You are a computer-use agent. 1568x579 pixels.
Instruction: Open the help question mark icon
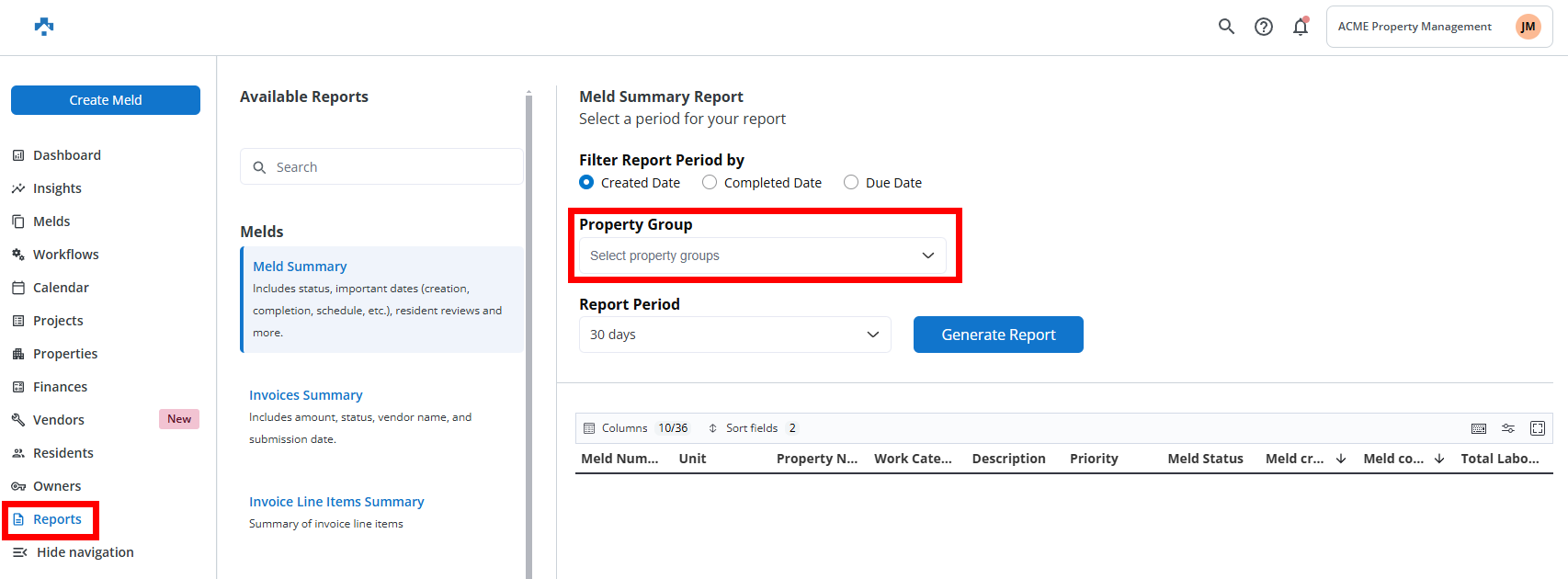point(1264,27)
